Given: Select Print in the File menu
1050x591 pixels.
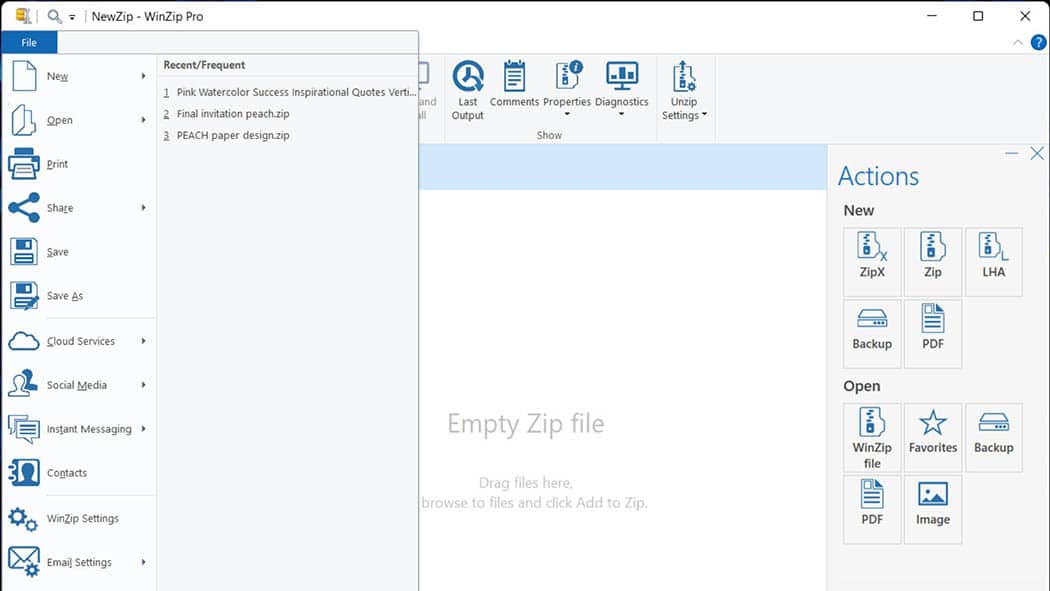Looking at the screenshot, I should click(57, 164).
